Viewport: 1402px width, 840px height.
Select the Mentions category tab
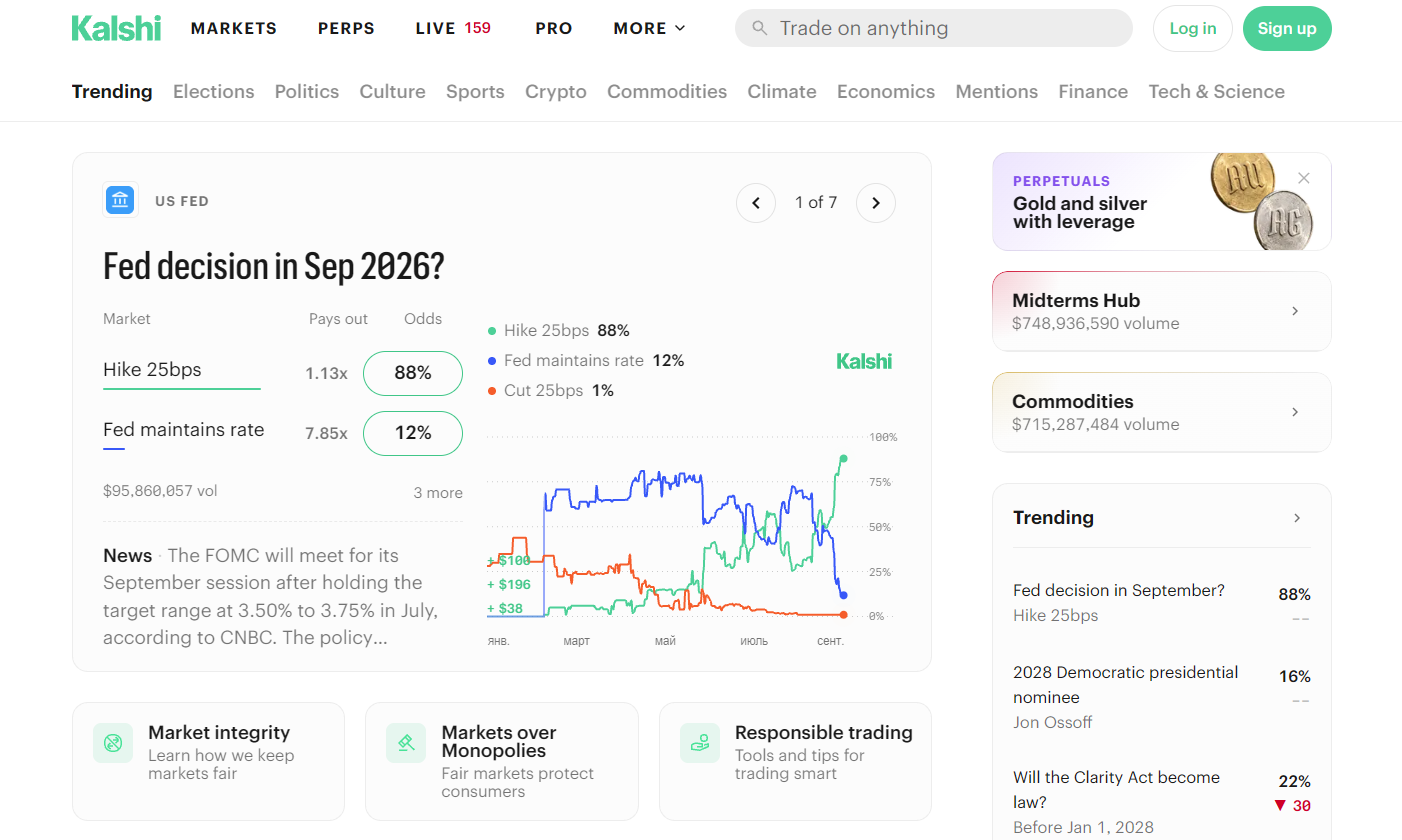coord(997,91)
